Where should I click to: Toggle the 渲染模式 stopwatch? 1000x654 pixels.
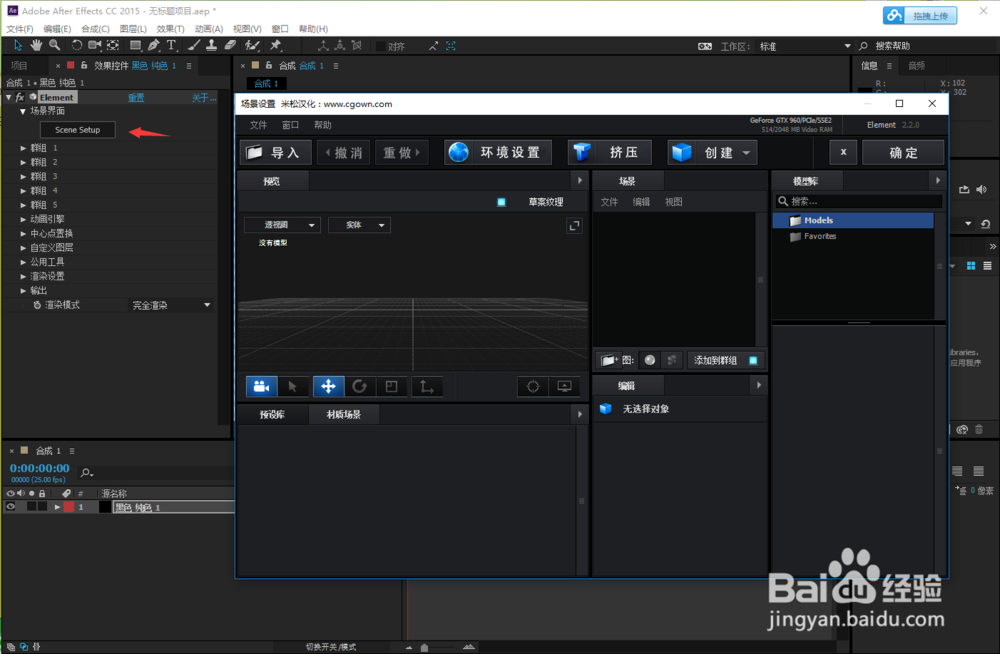coord(37,305)
